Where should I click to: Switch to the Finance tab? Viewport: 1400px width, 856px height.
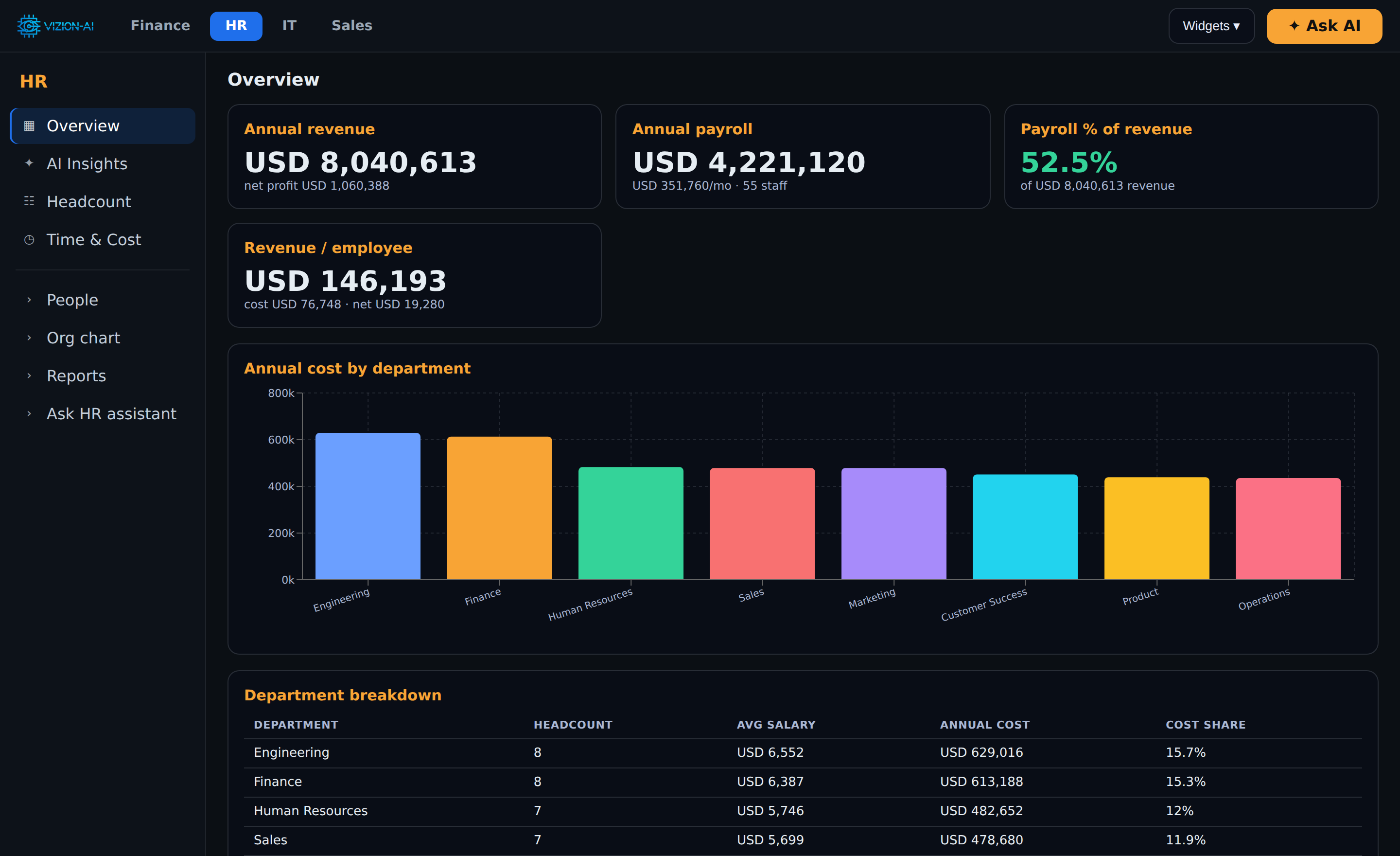point(160,26)
